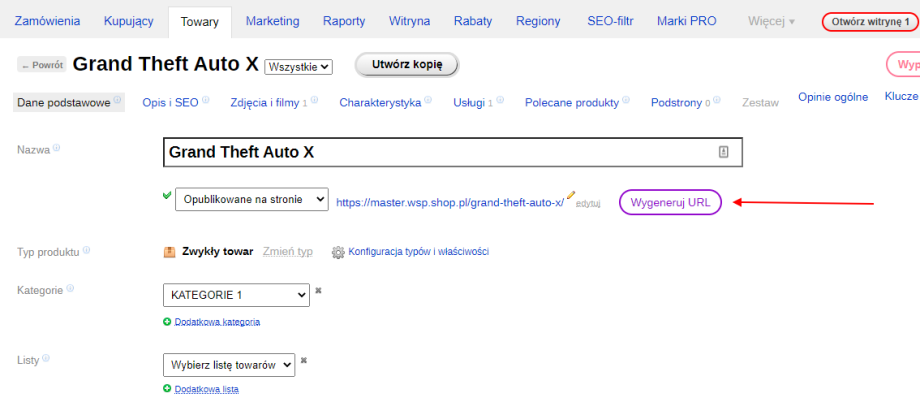
Task: Switch to Podstrony tab
Action: 677,103
